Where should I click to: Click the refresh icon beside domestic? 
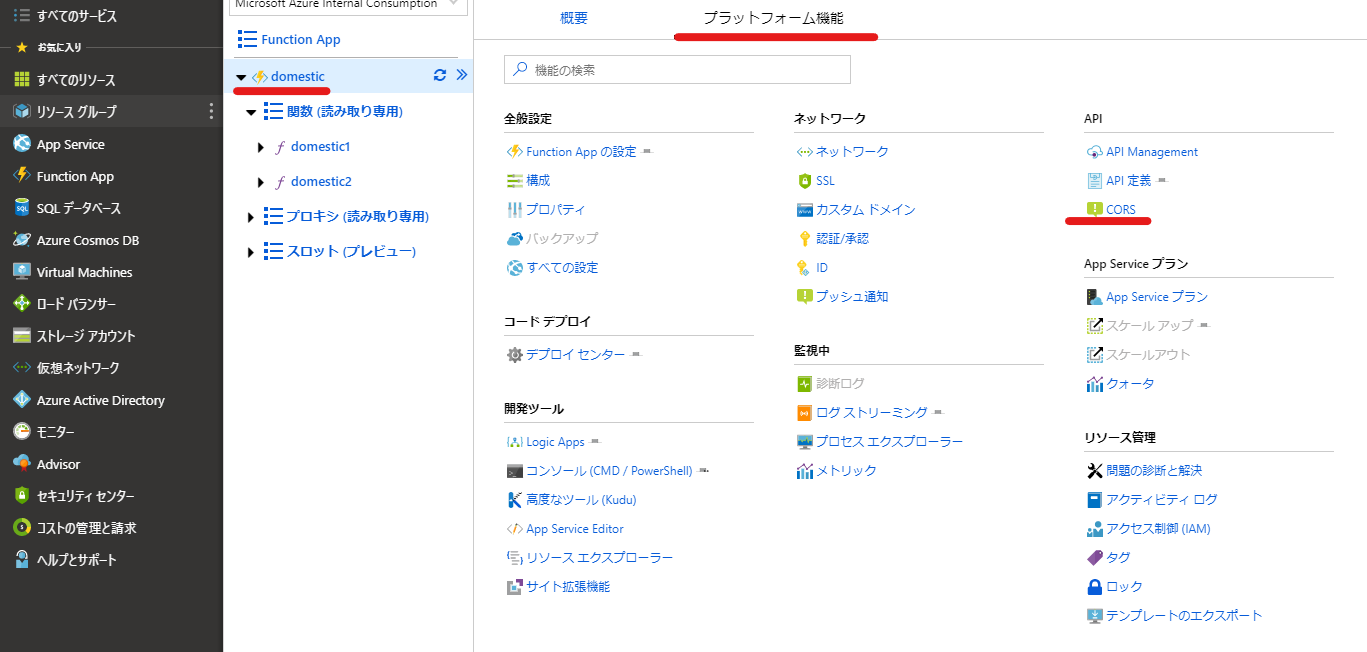(x=439, y=76)
